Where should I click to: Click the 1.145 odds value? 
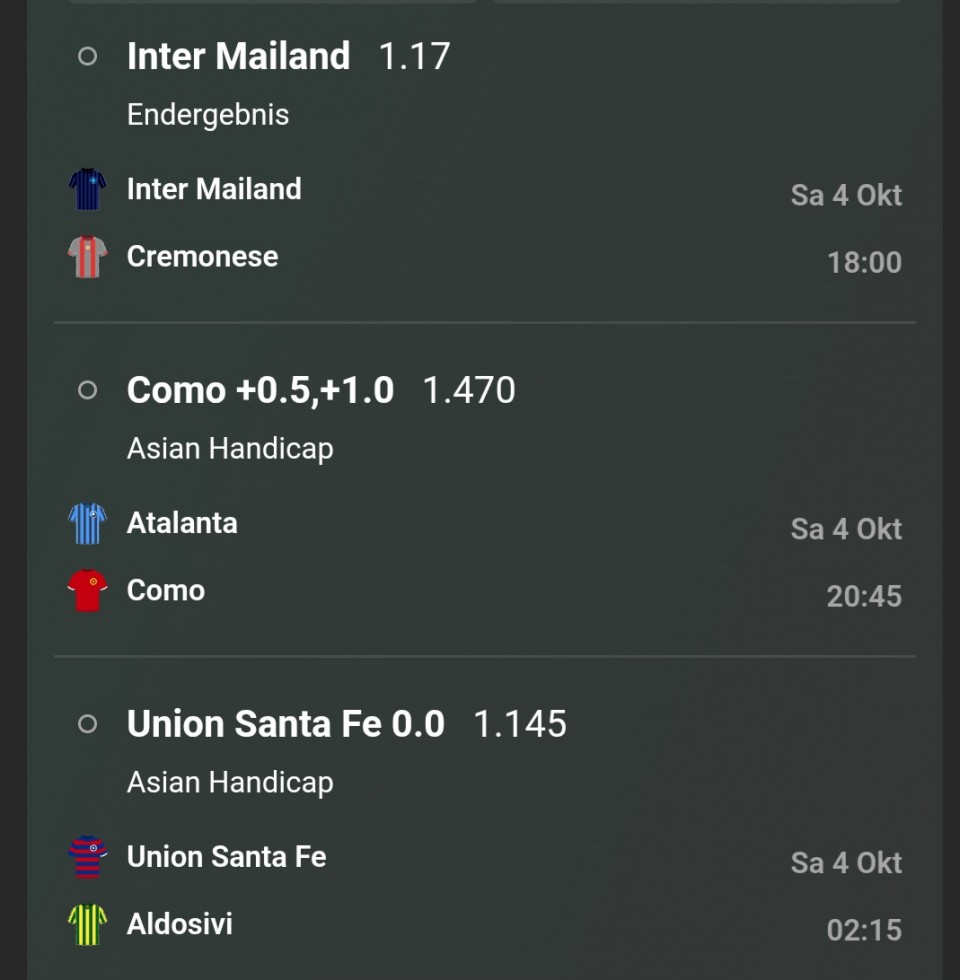[520, 724]
